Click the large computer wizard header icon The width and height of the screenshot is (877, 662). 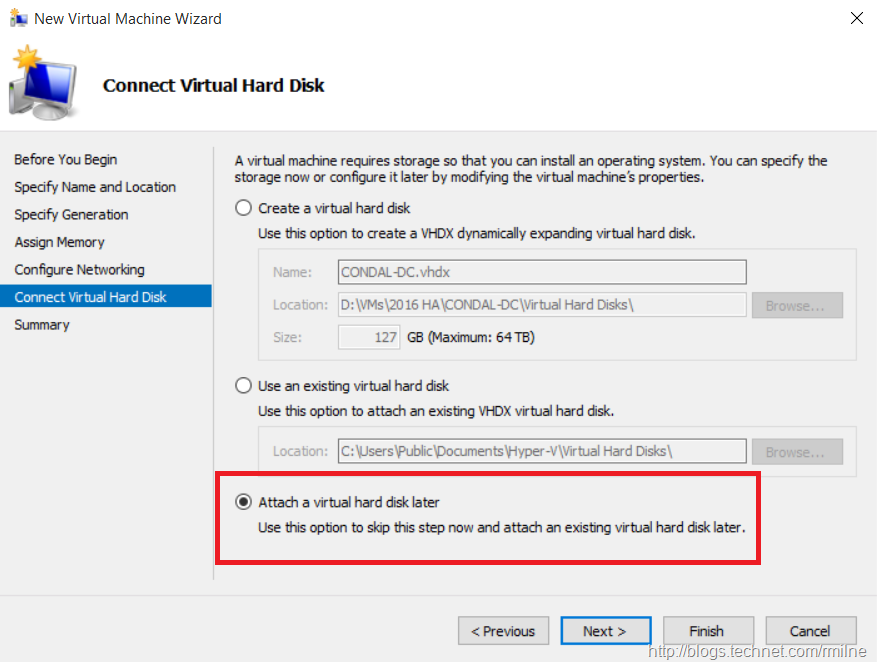(42, 86)
